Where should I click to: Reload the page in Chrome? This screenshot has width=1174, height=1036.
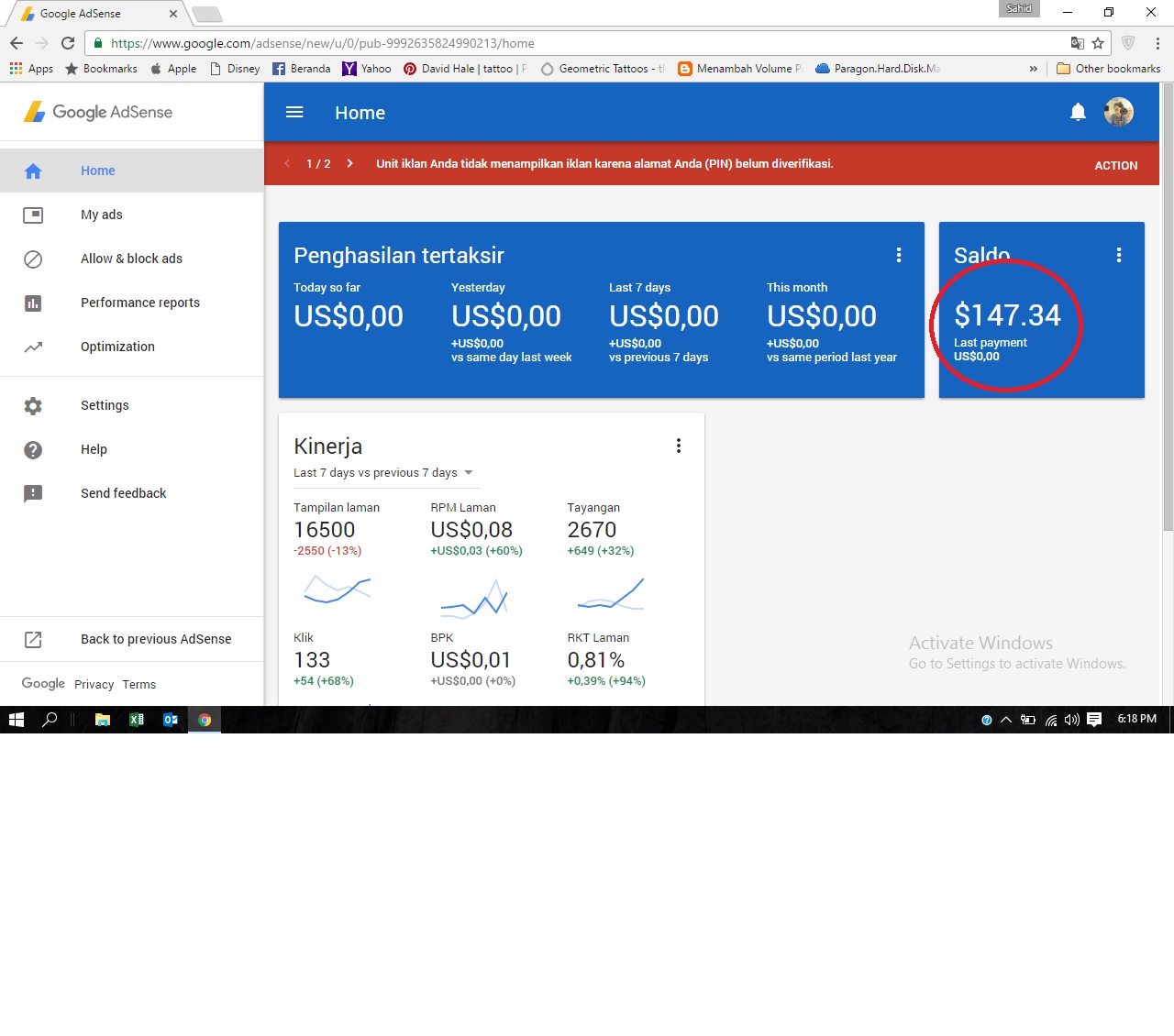(x=68, y=43)
